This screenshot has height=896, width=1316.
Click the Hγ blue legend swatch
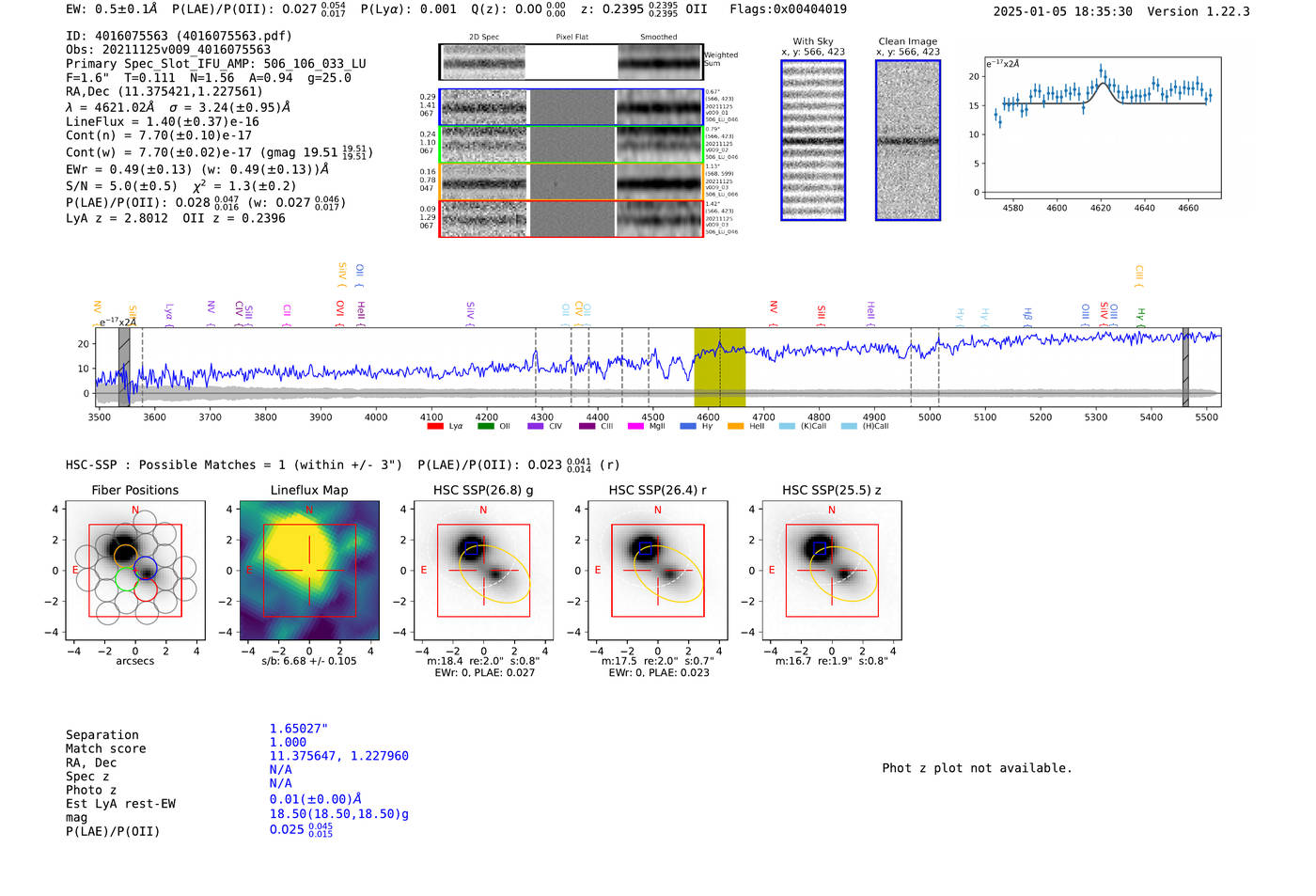[687, 426]
